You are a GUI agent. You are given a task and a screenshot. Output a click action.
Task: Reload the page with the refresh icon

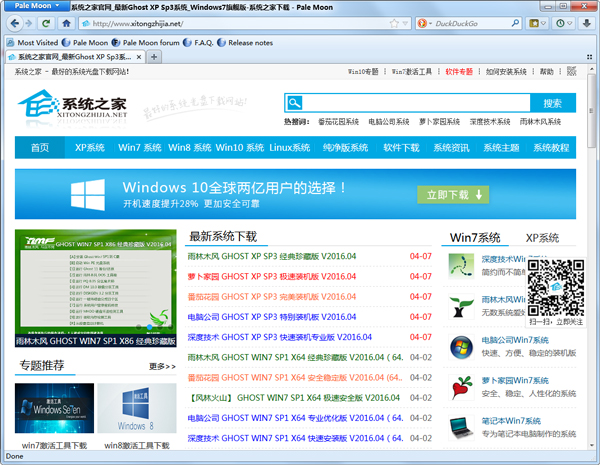[x=46, y=23]
